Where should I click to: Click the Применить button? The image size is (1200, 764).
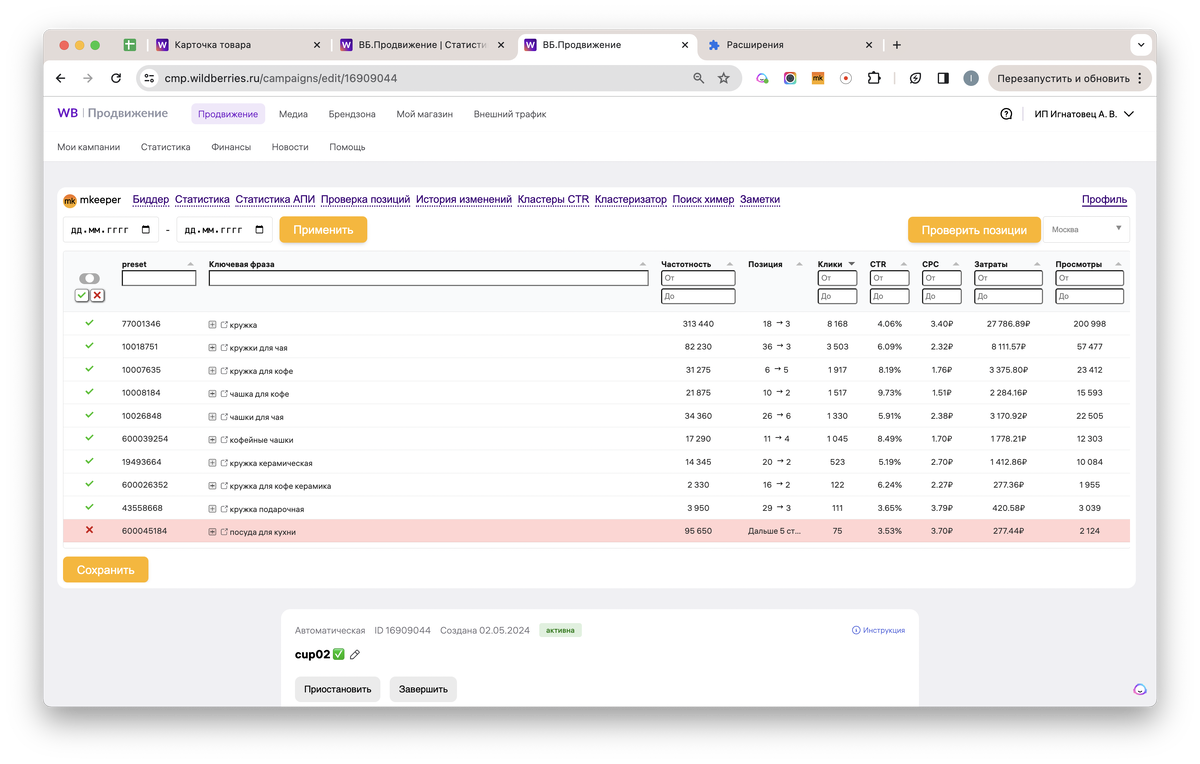(323, 229)
